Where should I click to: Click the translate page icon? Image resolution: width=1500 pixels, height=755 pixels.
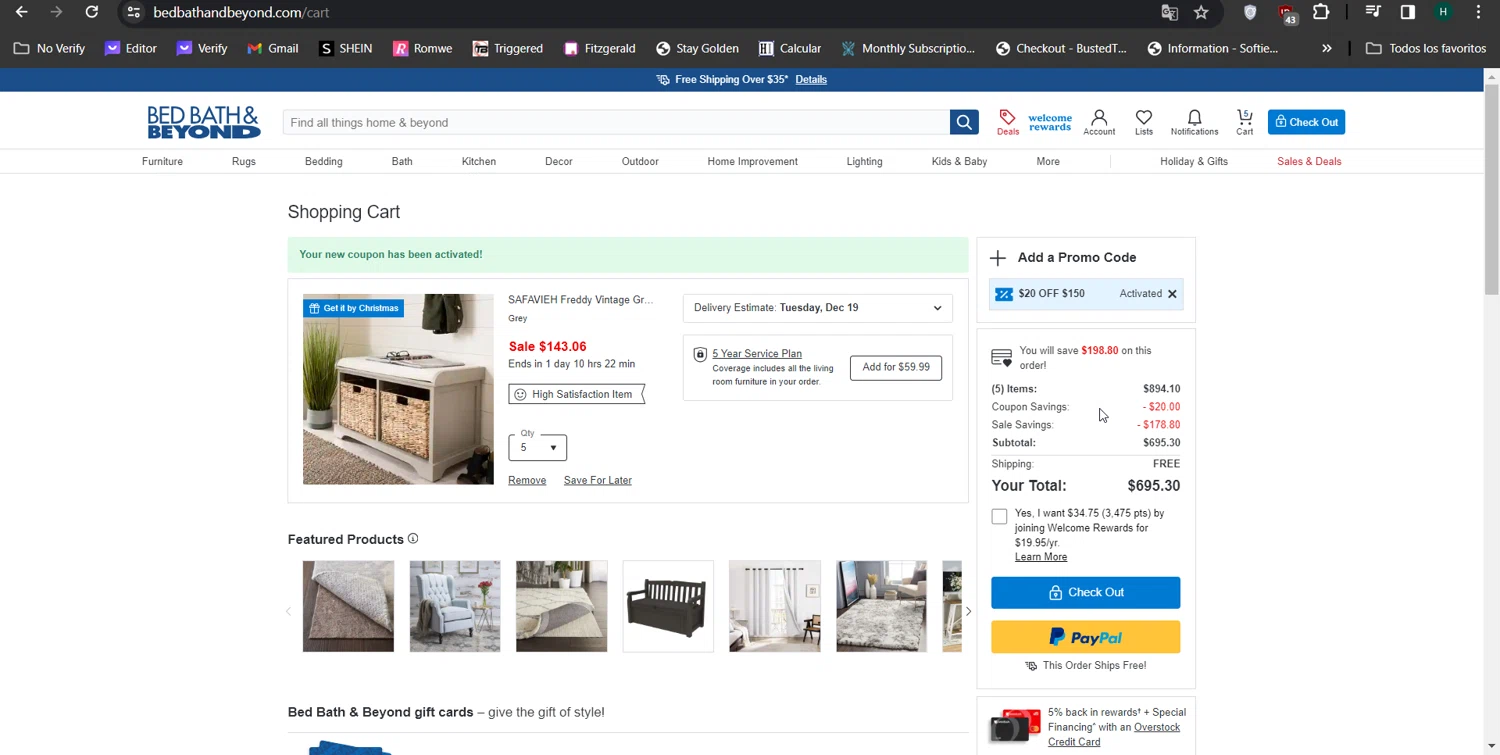pyautogui.click(x=1169, y=12)
